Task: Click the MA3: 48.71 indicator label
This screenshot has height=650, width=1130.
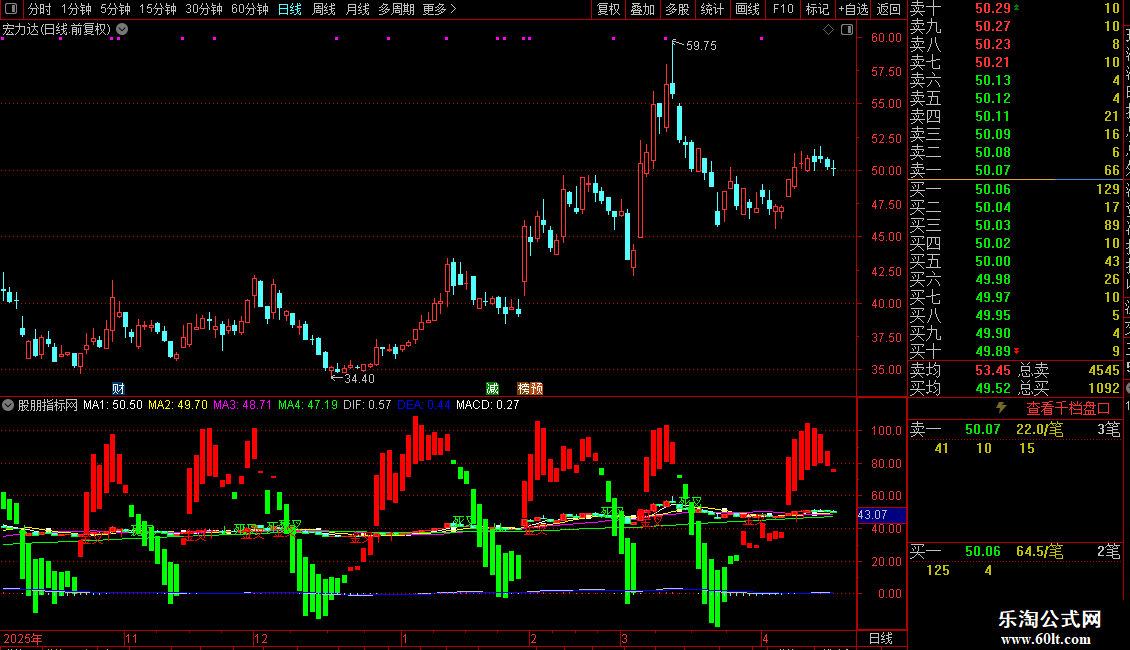Action: pyautogui.click(x=242, y=405)
